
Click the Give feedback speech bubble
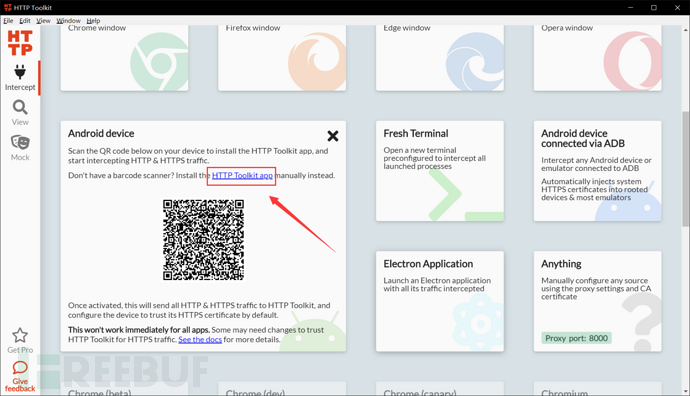(20, 367)
